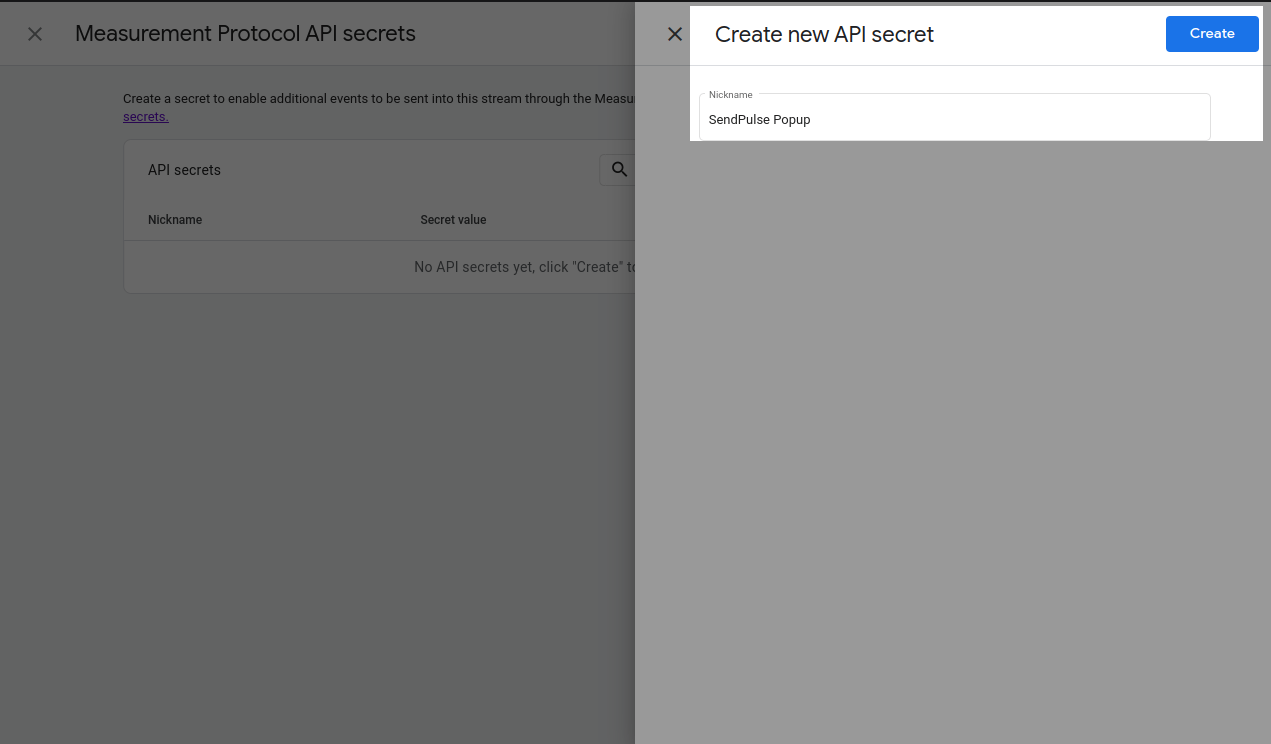Viewport: 1271px width, 744px height.
Task: Click the Nickname column header
Action: (175, 220)
